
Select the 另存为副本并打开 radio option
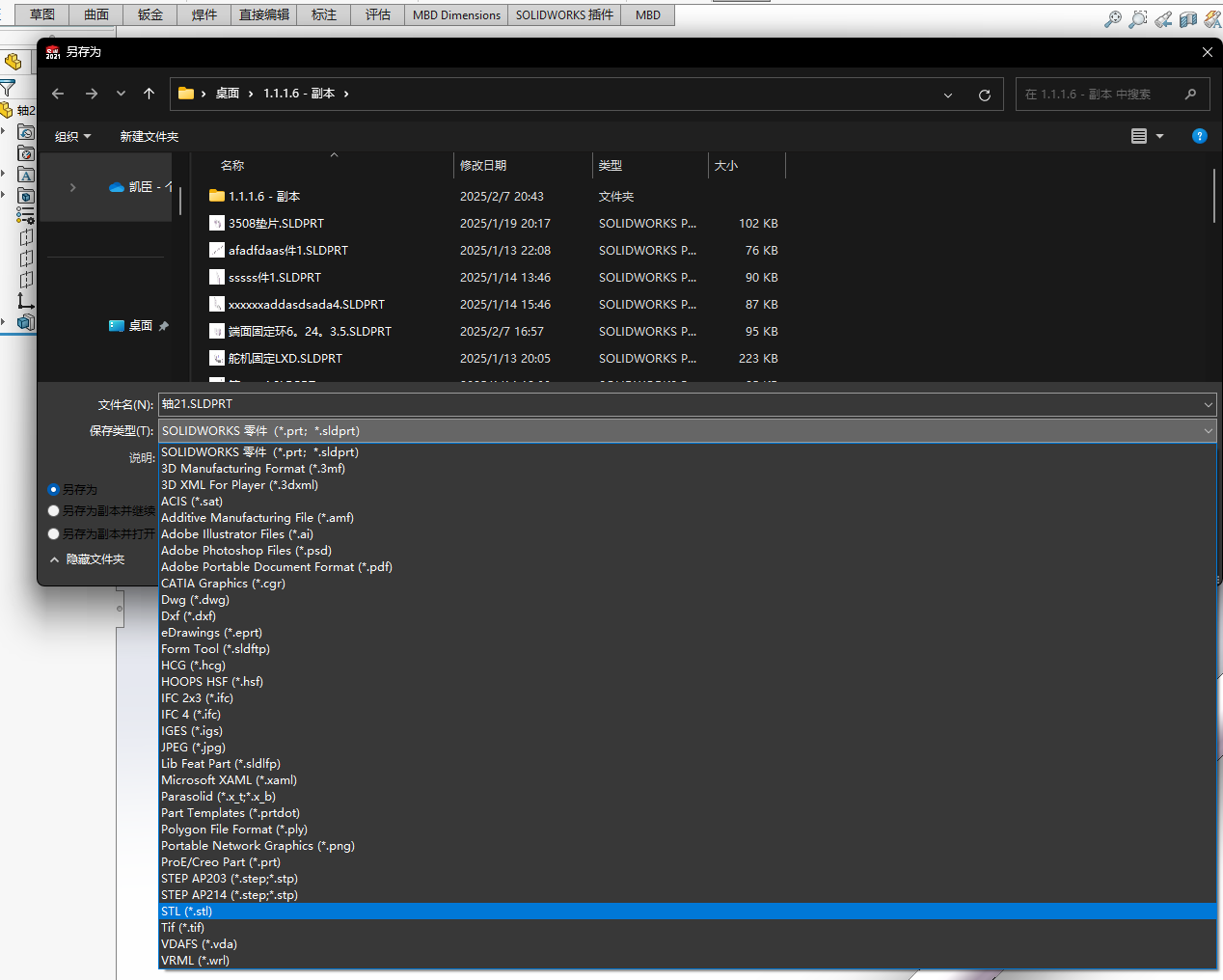point(54,534)
